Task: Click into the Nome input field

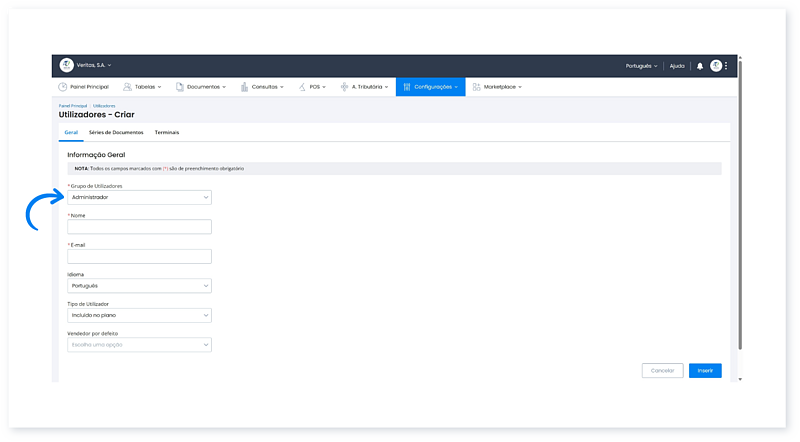Action: 139,227
